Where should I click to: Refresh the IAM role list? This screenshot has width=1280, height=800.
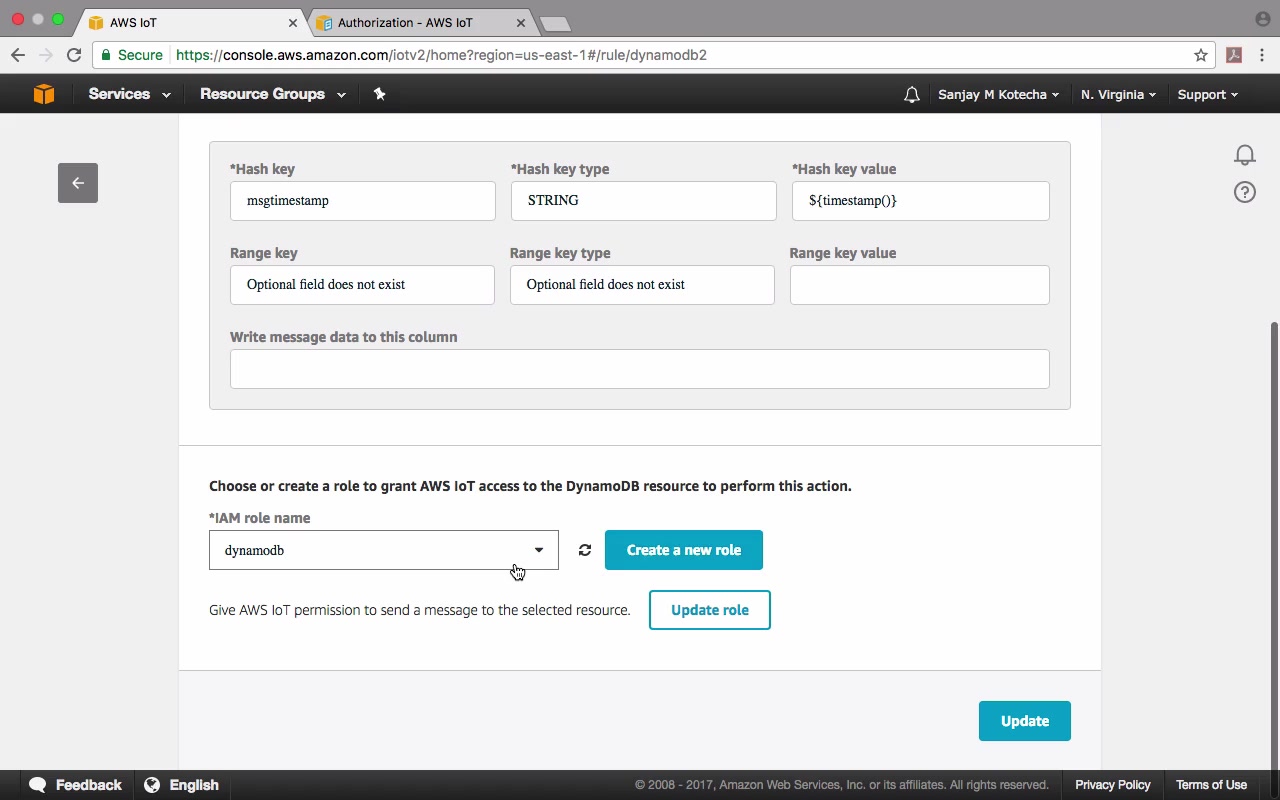coord(585,550)
